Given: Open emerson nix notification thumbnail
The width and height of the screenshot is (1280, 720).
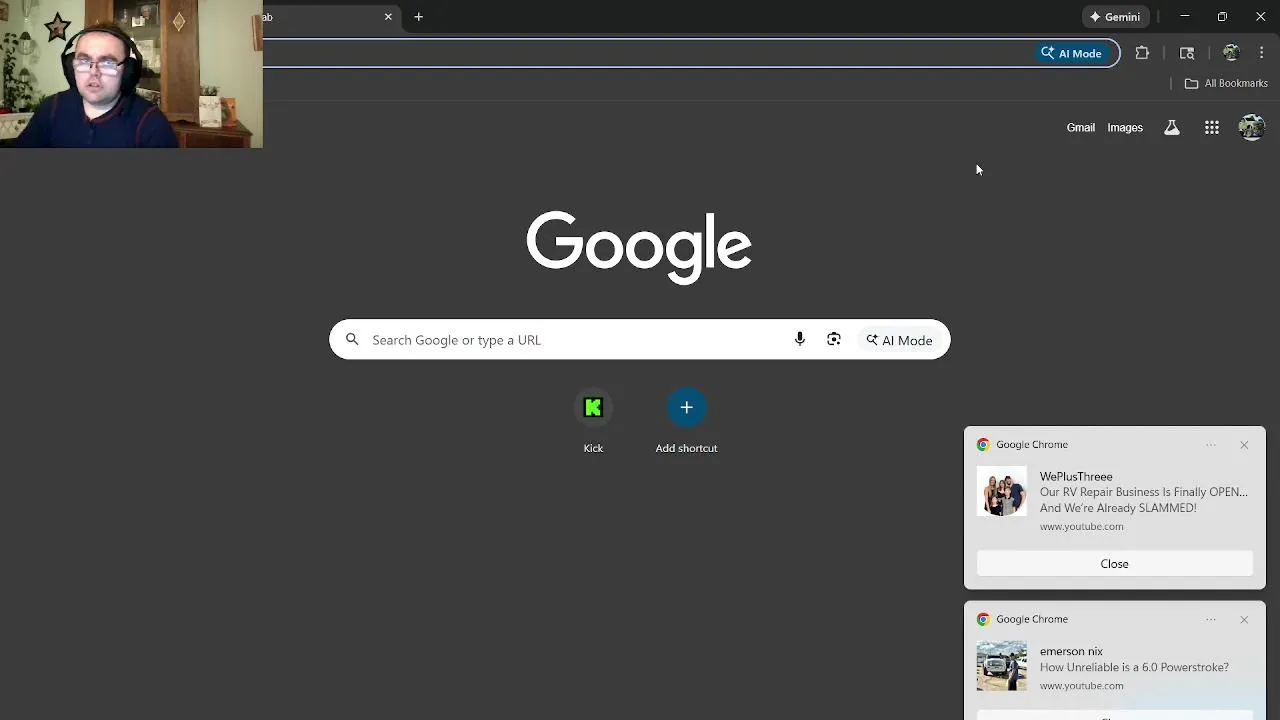Looking at the screenshot, I should click(x=1001, y=666).
